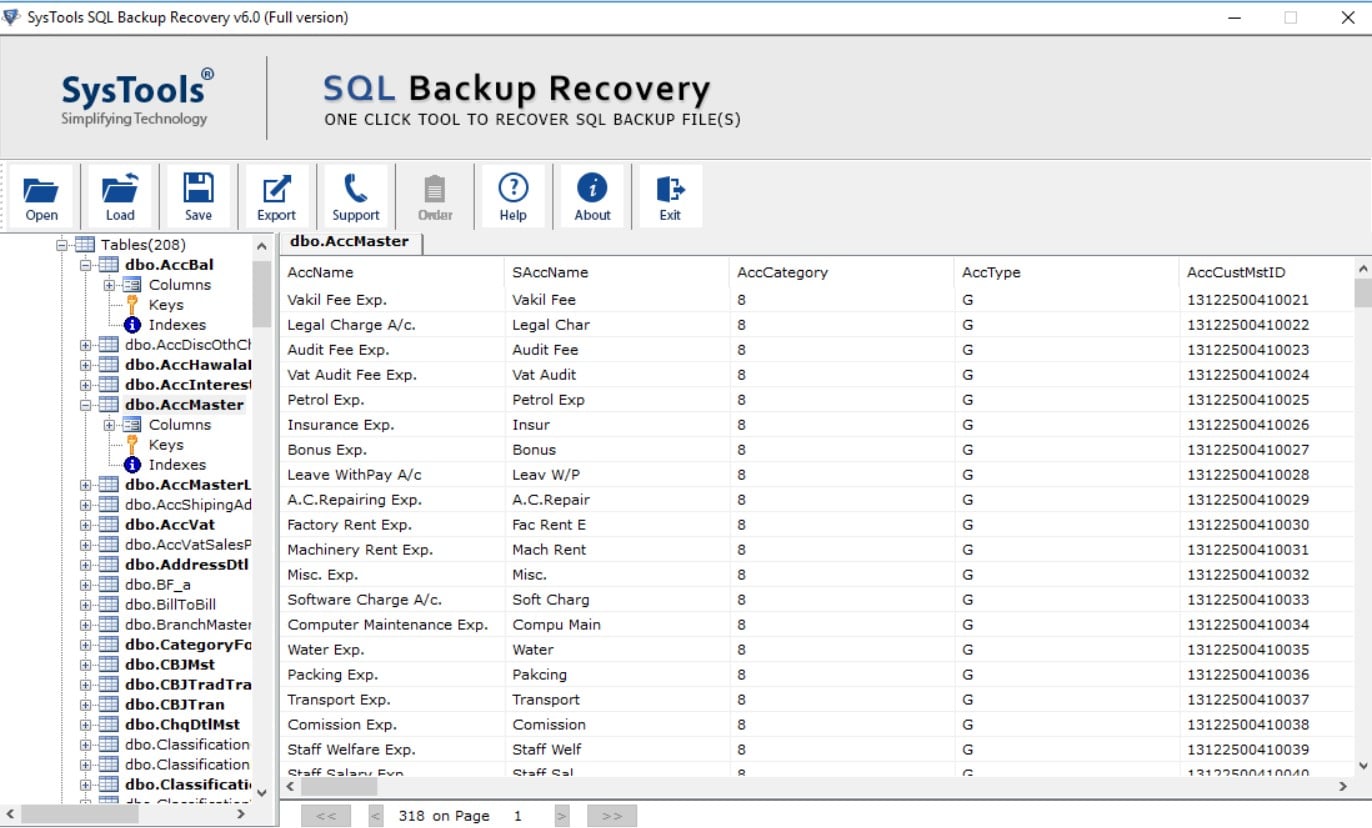Go to next page with > button
This screenshot has width=1372, height=828.
(562, 816)
